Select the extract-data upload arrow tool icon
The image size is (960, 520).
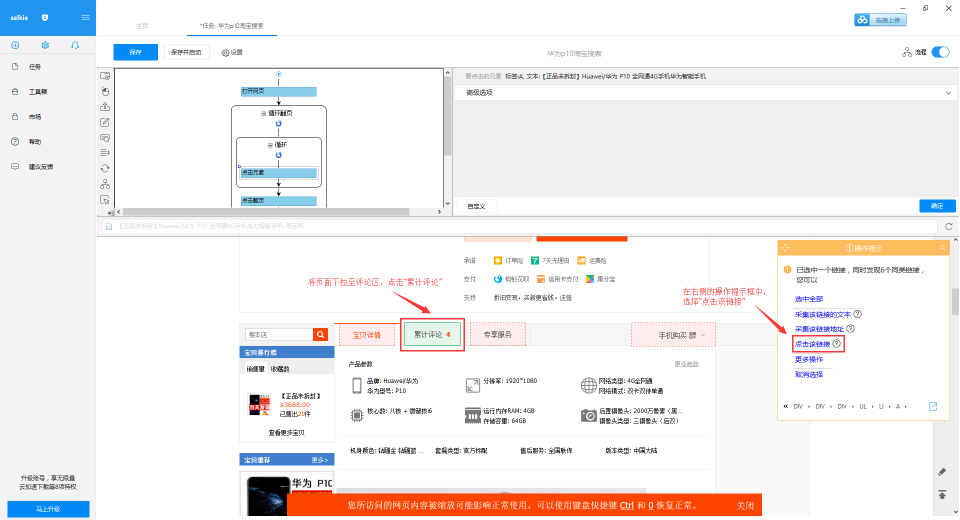pyautogui.click(x=105, y=107)
